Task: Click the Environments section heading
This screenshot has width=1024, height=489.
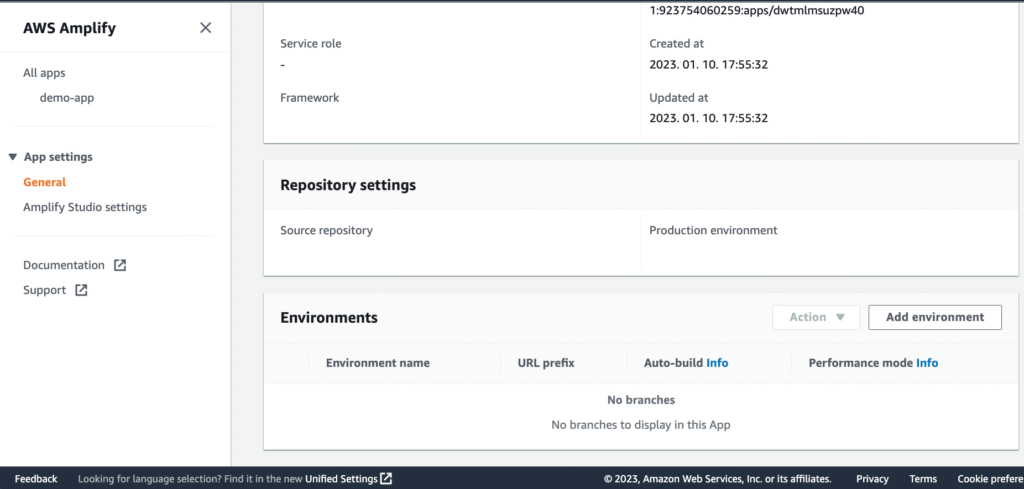Action: point(329,318)
